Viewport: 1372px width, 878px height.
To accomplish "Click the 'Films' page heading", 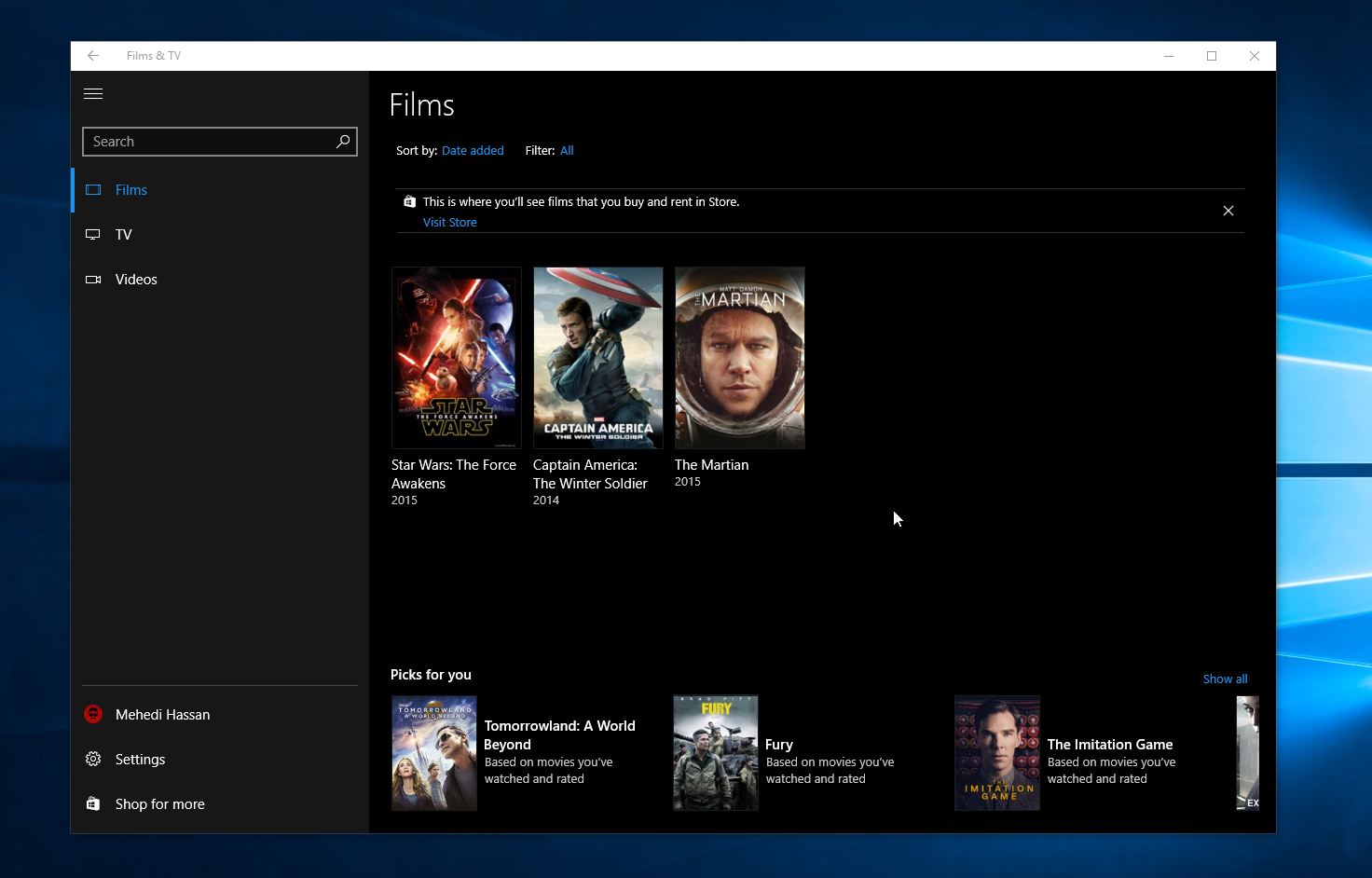I will tap(421, 104).
